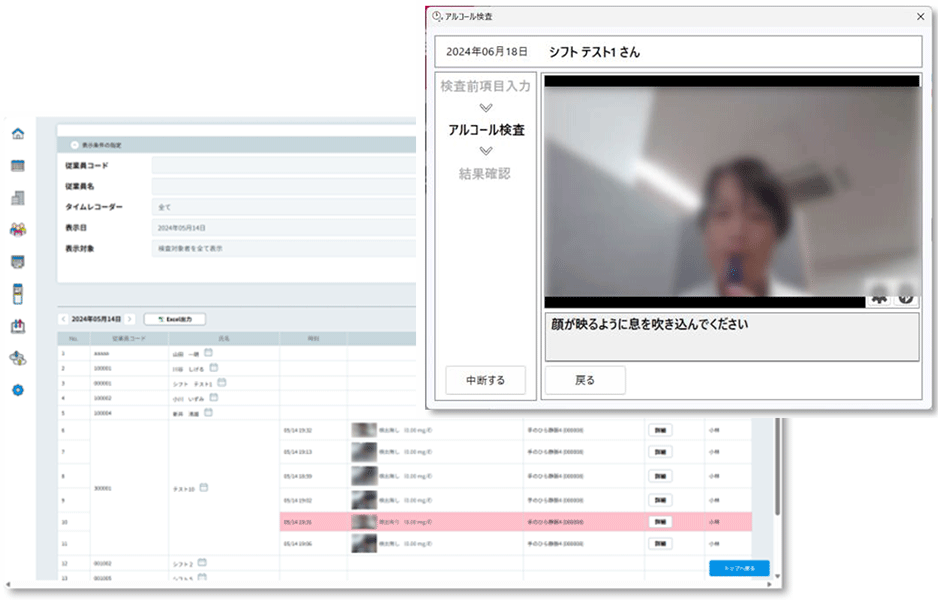Viewport: 940px width, 600px height.
Task: Go to next date with right arrow
Action: pyautogui.click(x=130, y=319)
